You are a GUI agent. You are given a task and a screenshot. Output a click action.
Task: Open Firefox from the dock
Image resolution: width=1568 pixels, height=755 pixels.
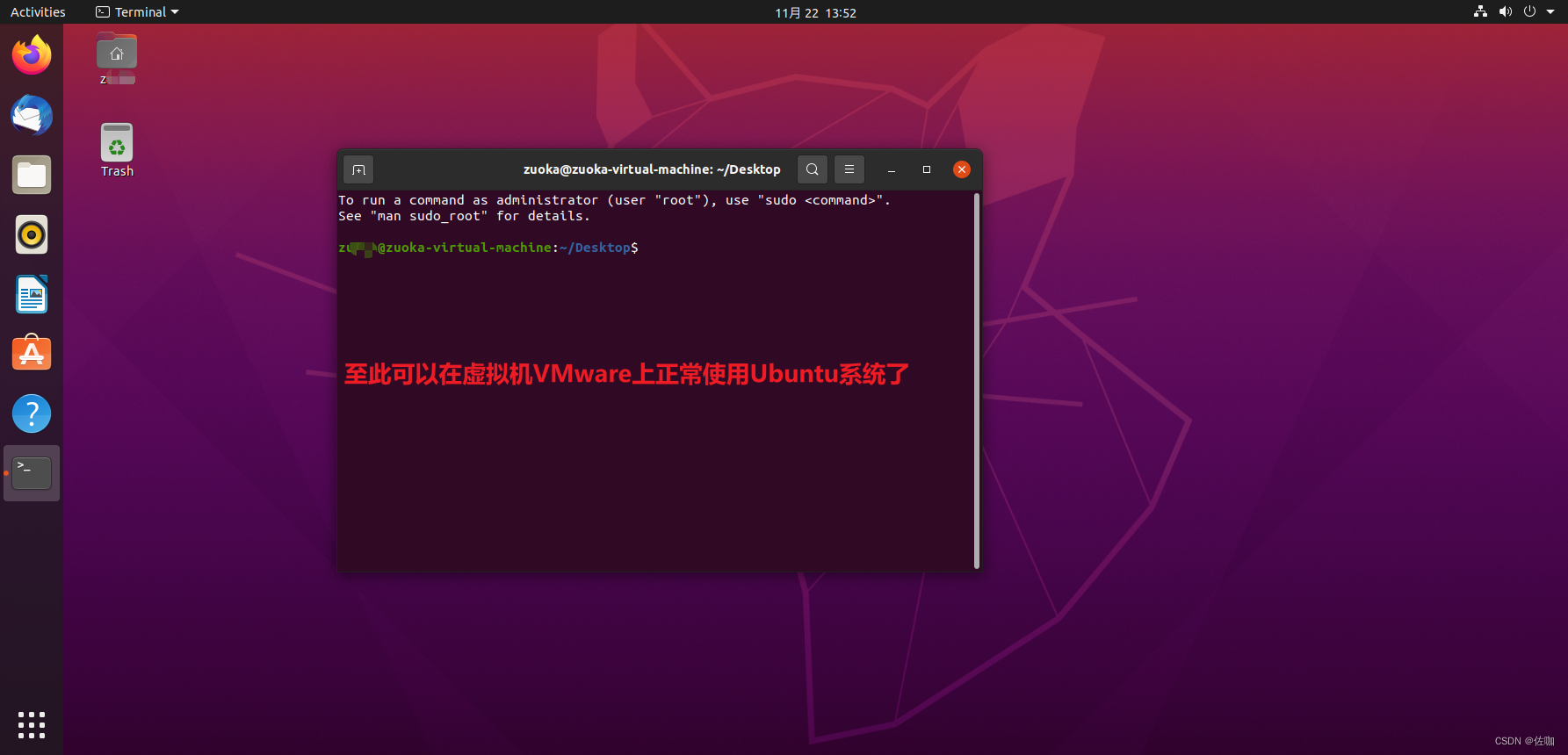32,55
